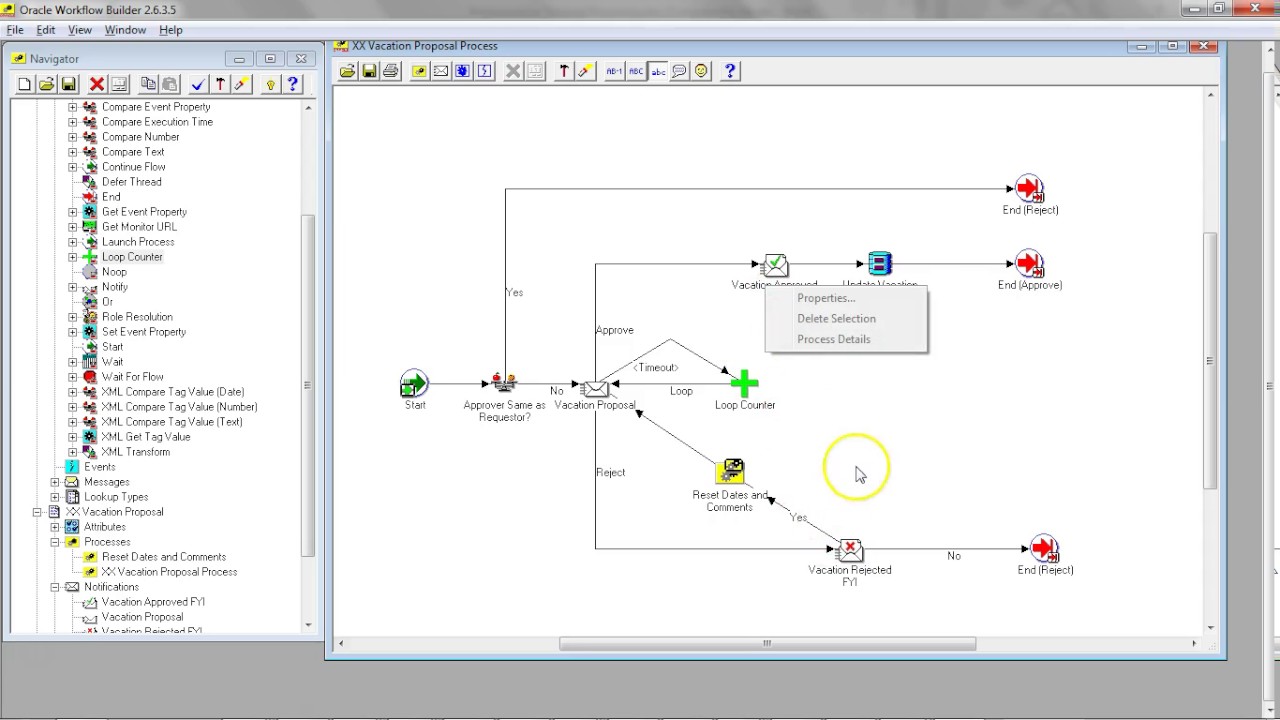Expand the Lookup Types tree node
This screenshot has width=1280, height=720.
tap(55, 497)
